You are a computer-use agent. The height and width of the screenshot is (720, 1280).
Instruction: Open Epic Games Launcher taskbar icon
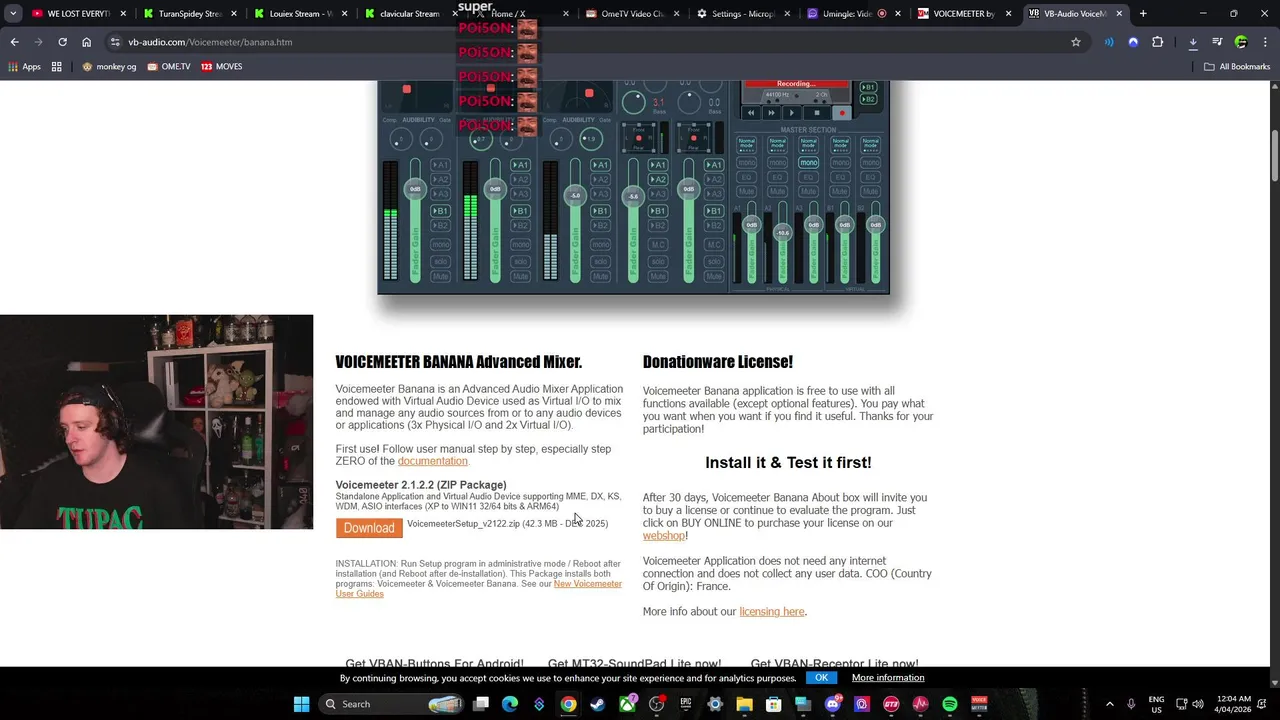click(x=686, y=704)
